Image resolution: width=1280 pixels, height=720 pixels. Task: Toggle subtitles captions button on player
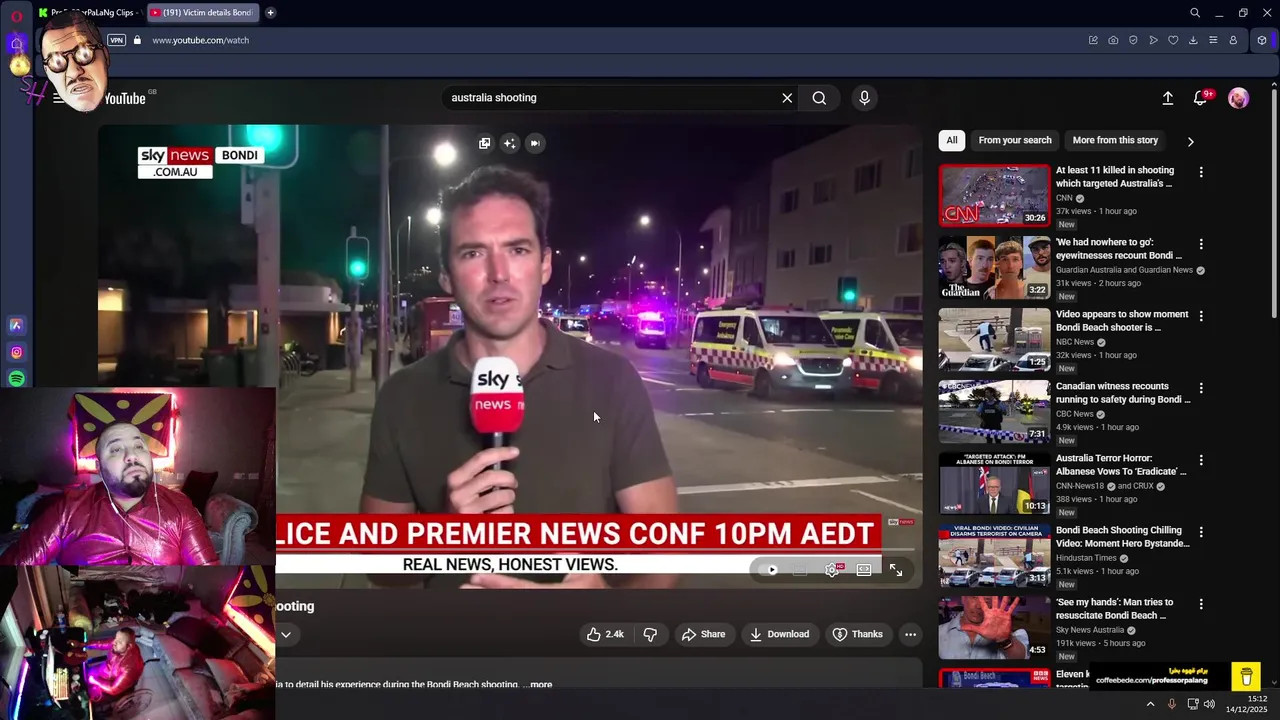[x=800, y=570]
